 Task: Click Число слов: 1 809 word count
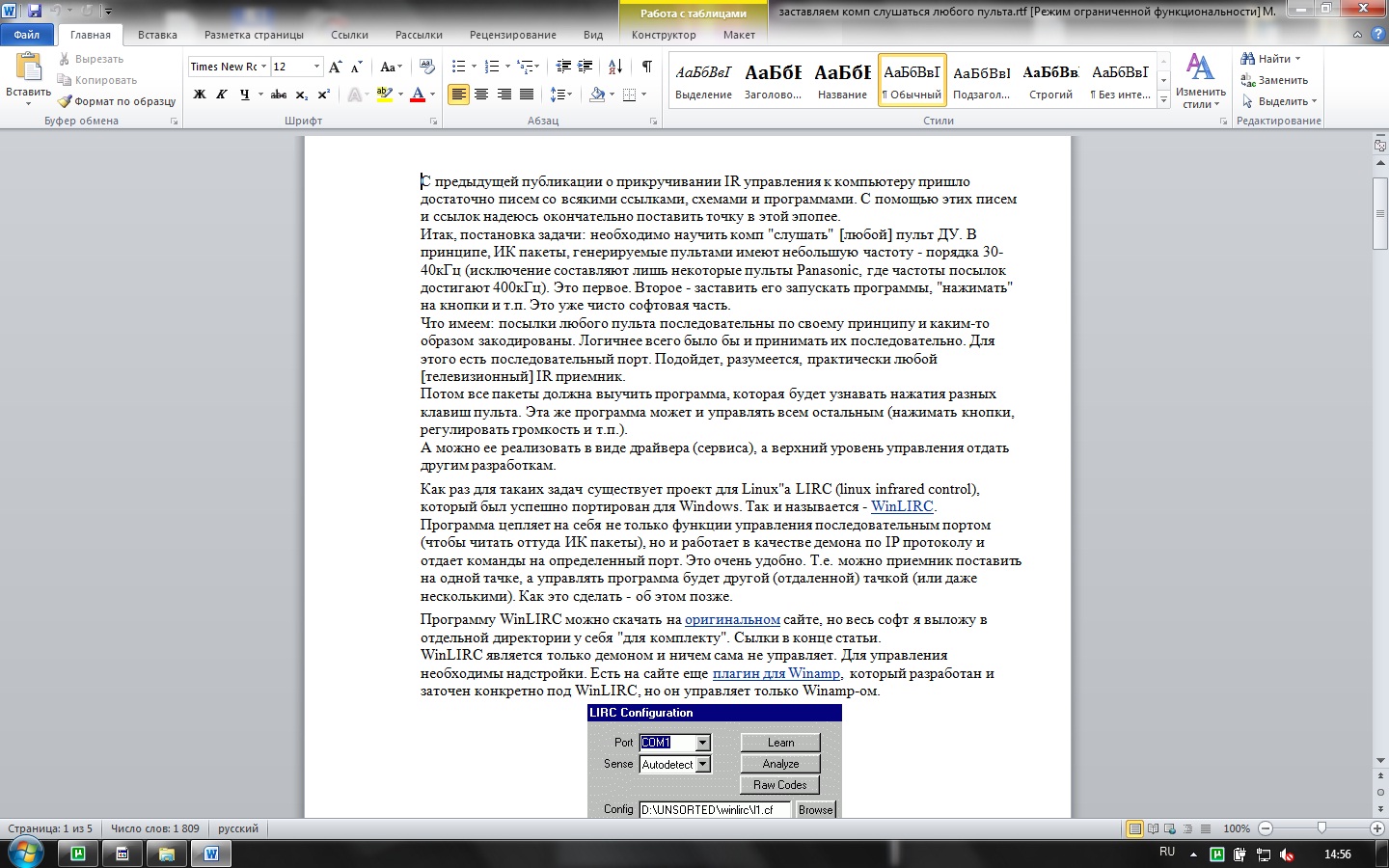pyautogui.click(x=154, y=828)
